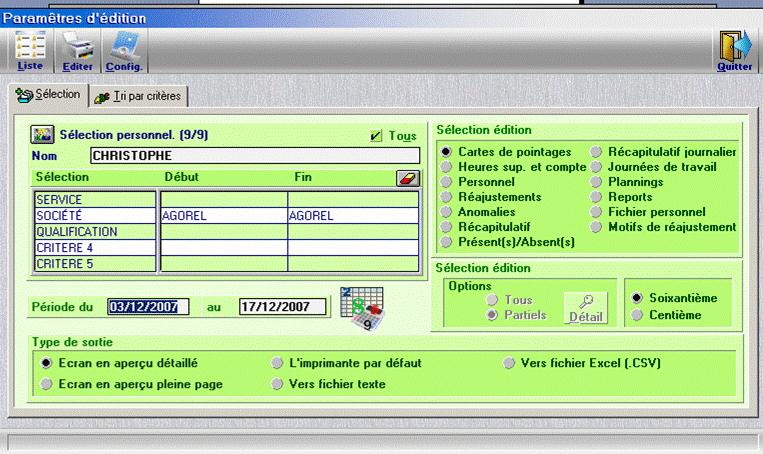The image size is (763, 454).
Task: Choose the Réajustements radio option
Action: click(x=446, y=197)
